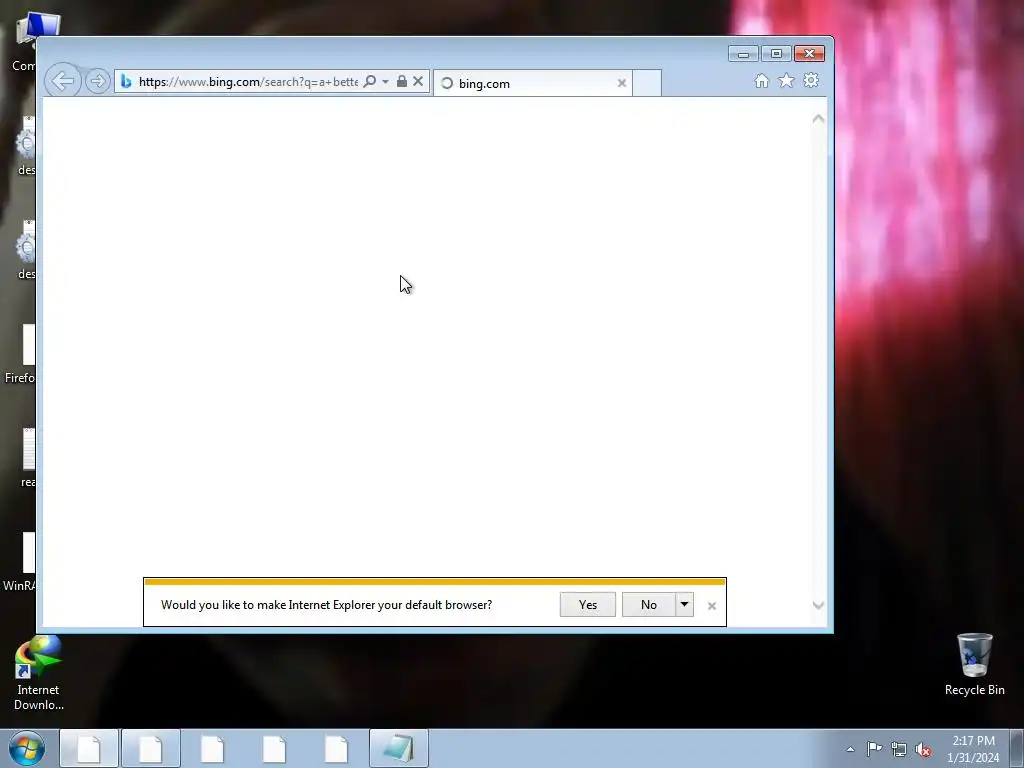Open the Tools gear menu
Screen dimensions: 1024x768
[811, 80]
